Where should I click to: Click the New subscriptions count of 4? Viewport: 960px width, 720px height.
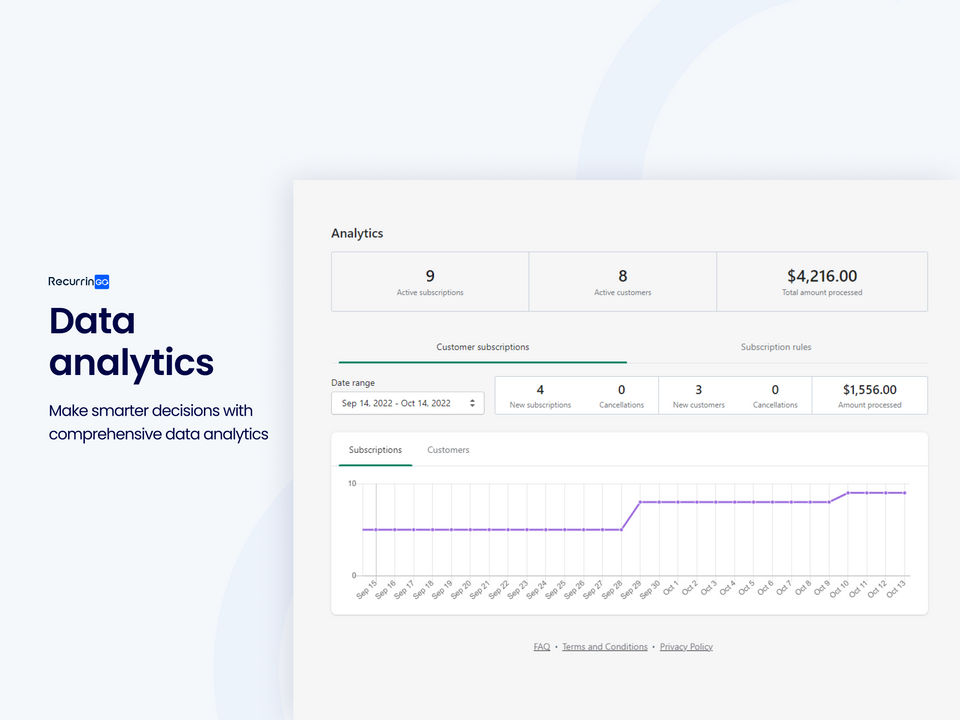[x=540, y=390]
